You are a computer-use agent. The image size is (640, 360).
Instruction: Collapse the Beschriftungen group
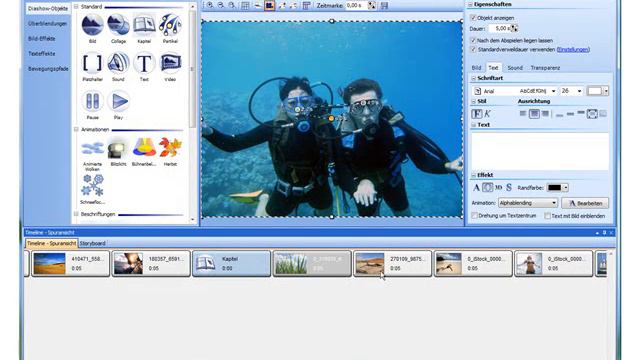click(76, 214)
